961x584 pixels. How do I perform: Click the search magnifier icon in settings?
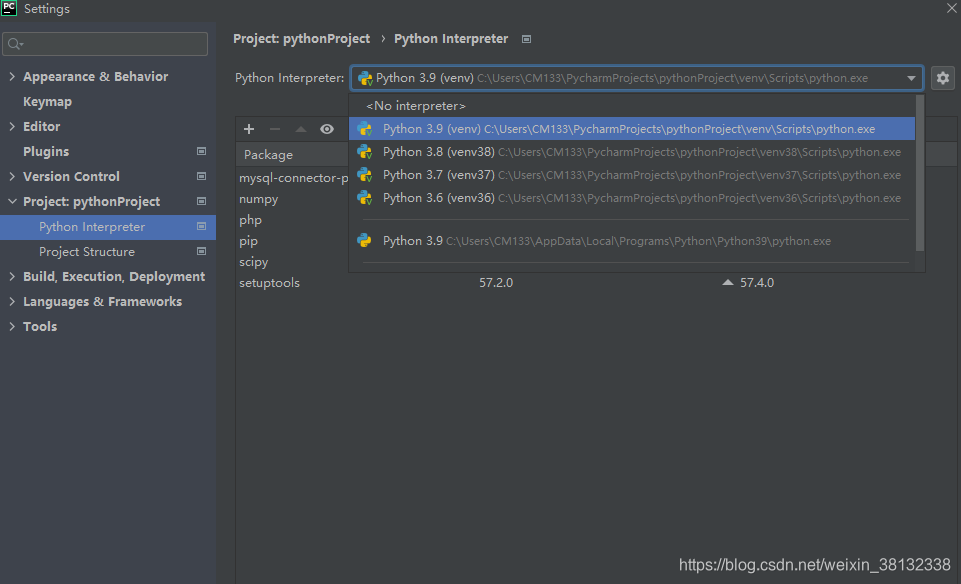(15, 44)
